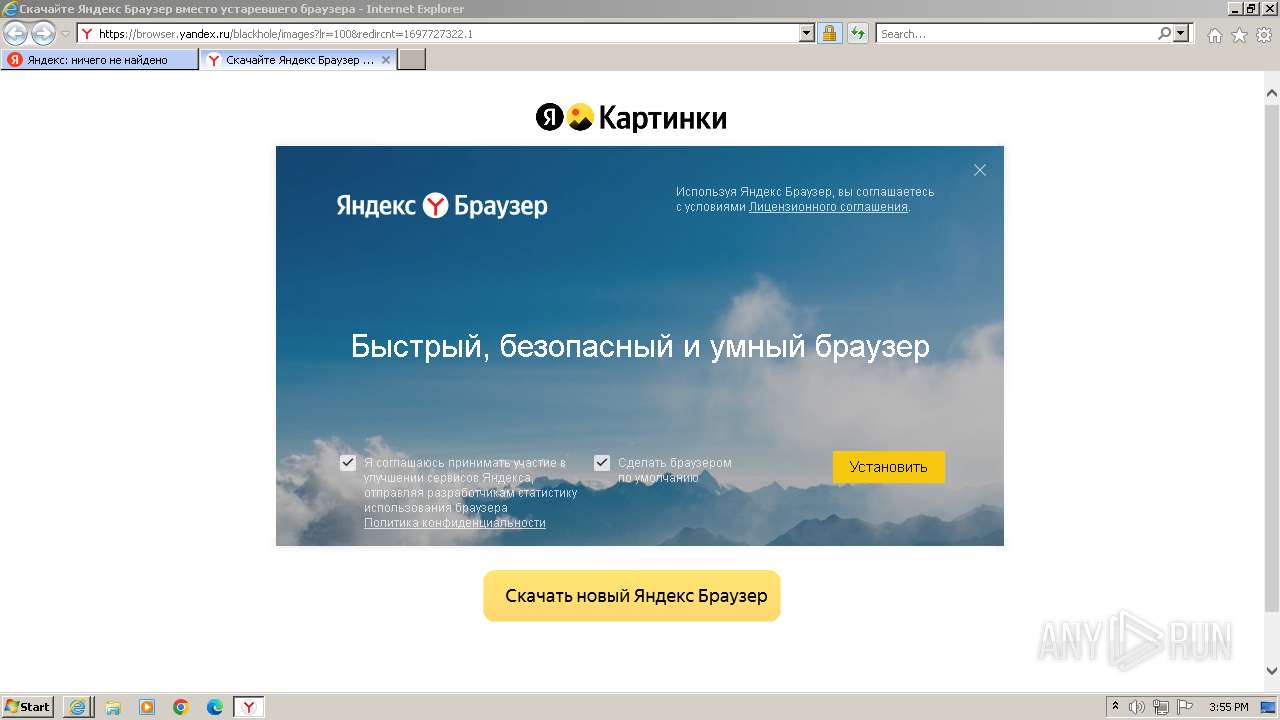Click the headline 'Быстрый, безопасный и умный браузер'
Screen dimensions: 1280x720
tap(640, 347)
